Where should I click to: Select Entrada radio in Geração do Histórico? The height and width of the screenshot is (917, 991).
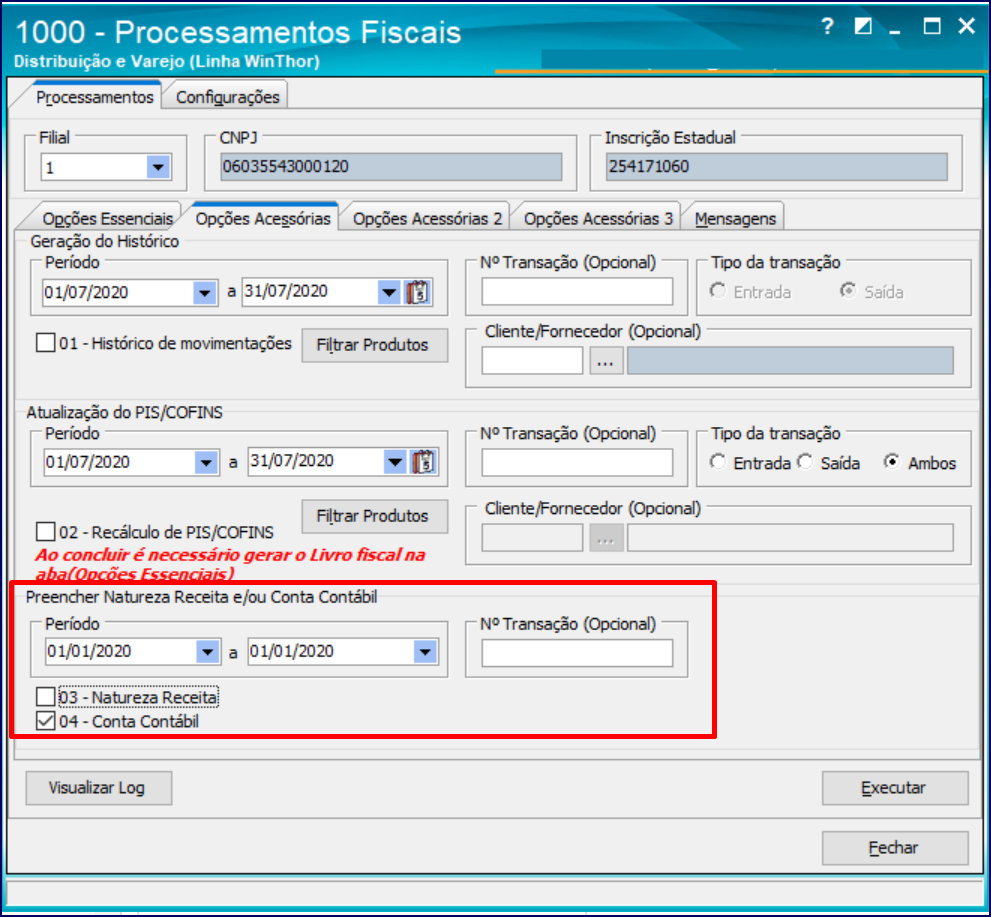coord(717,291)
